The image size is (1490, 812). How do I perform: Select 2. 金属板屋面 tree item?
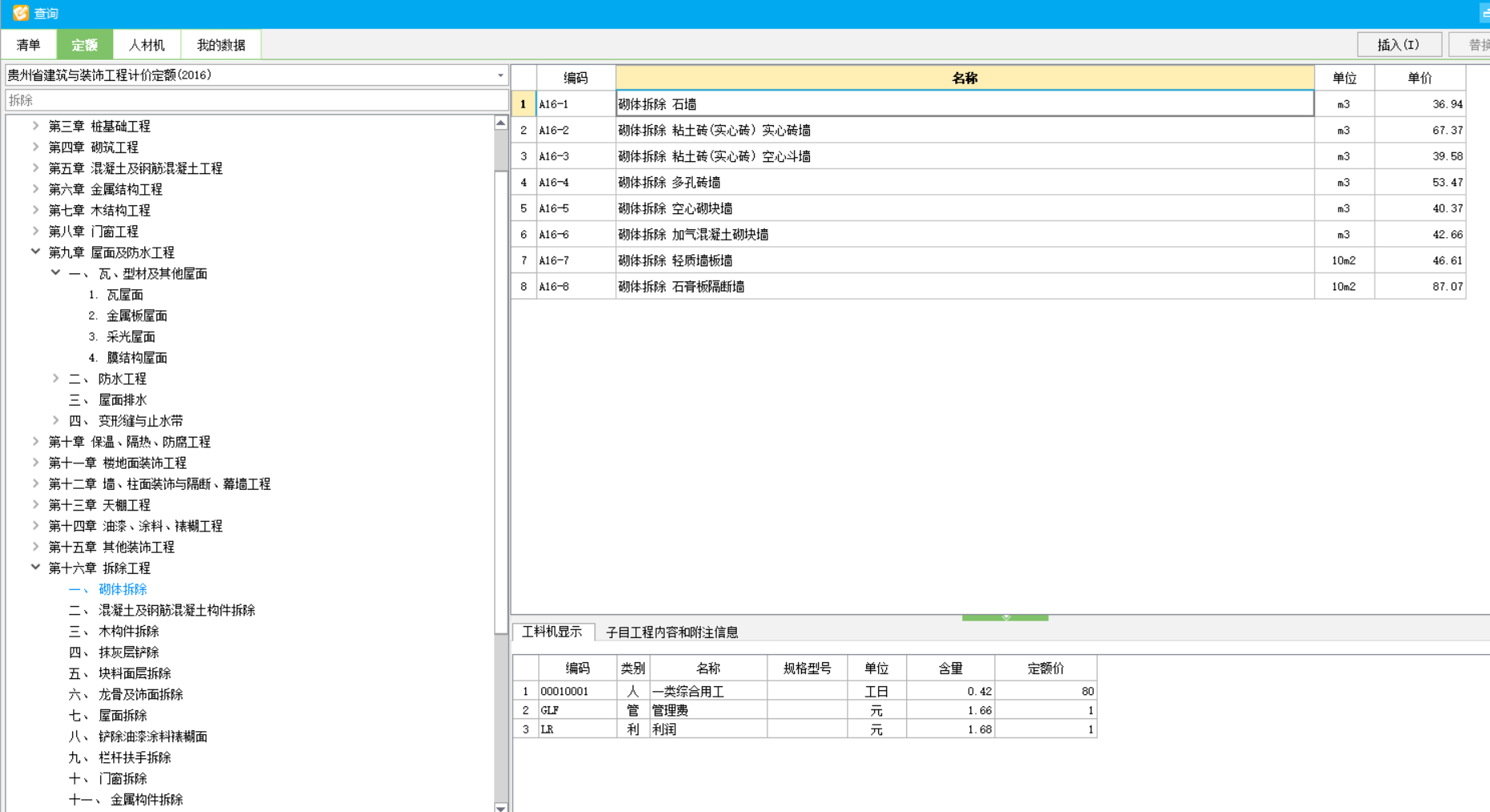(x=128, y=316)
